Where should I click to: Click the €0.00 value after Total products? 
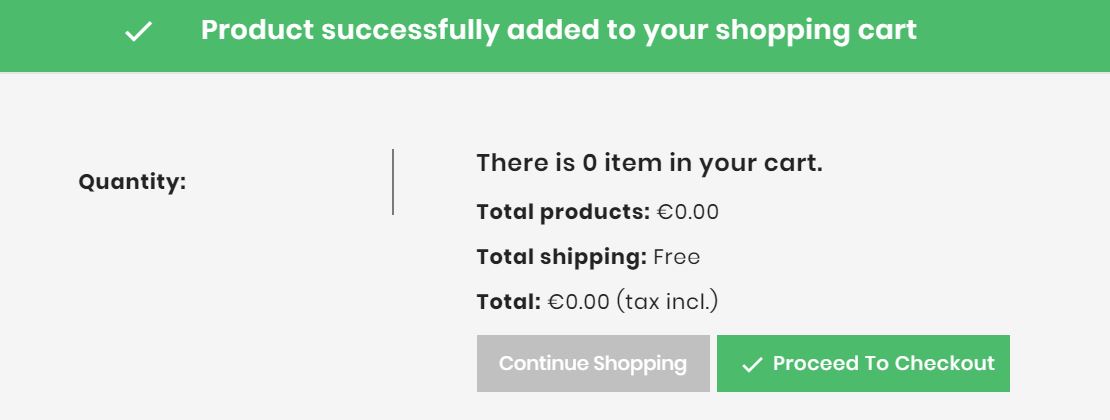pyautogui.click(x=687, y=212)
